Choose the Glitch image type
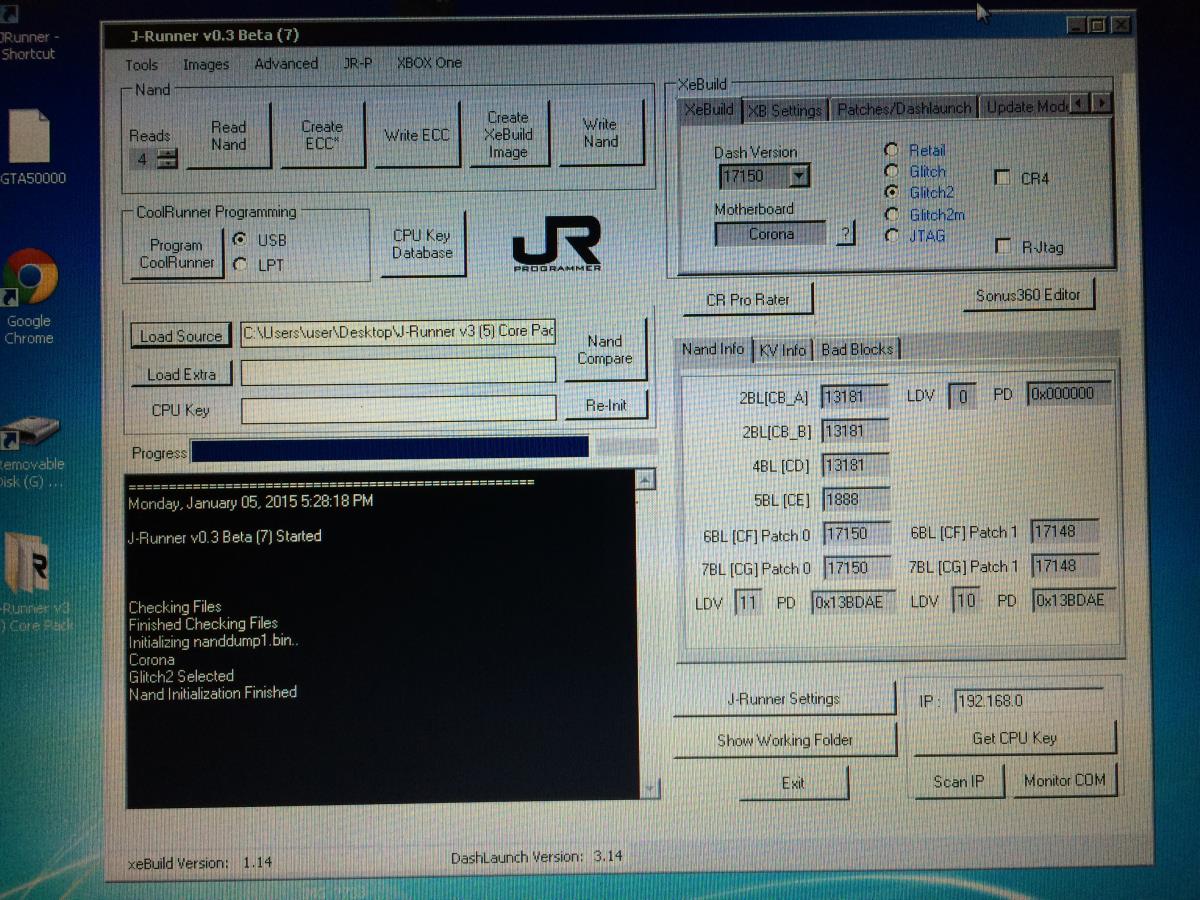The width and height of the screenshot is (1200, 900). (891, 171)
